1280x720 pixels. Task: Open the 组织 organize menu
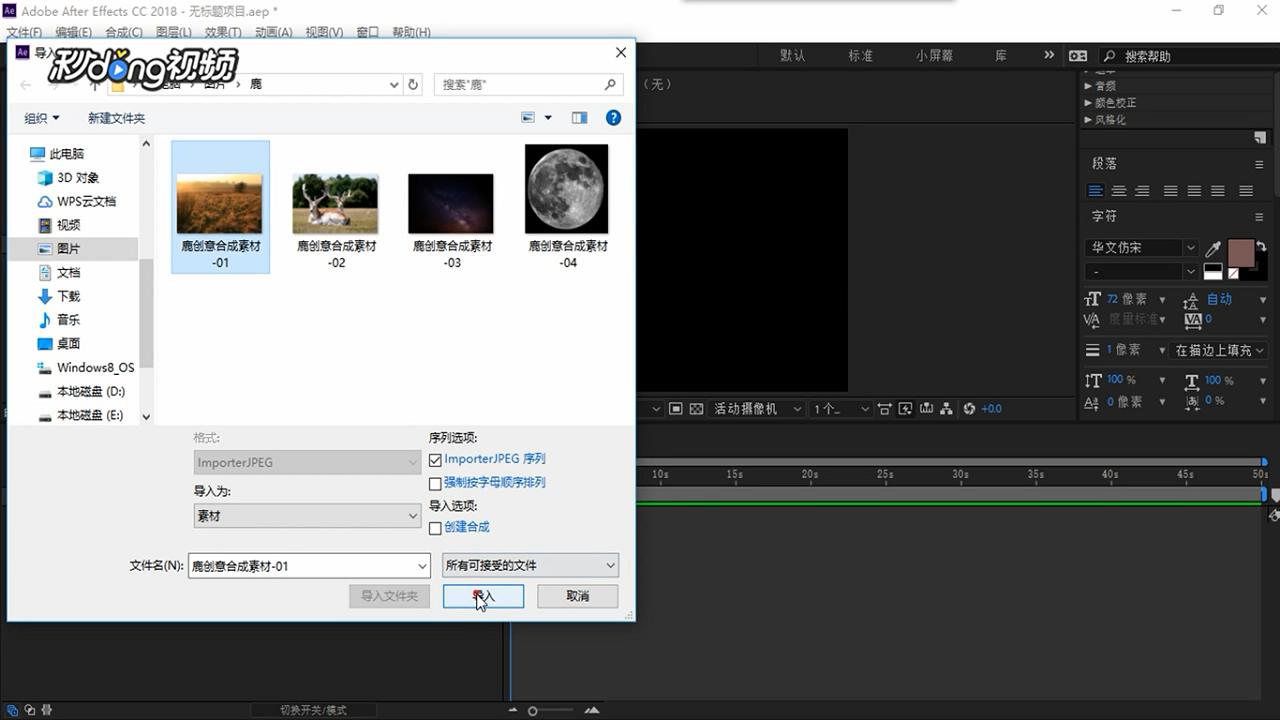pyautogui.click(x=42, y=118)
